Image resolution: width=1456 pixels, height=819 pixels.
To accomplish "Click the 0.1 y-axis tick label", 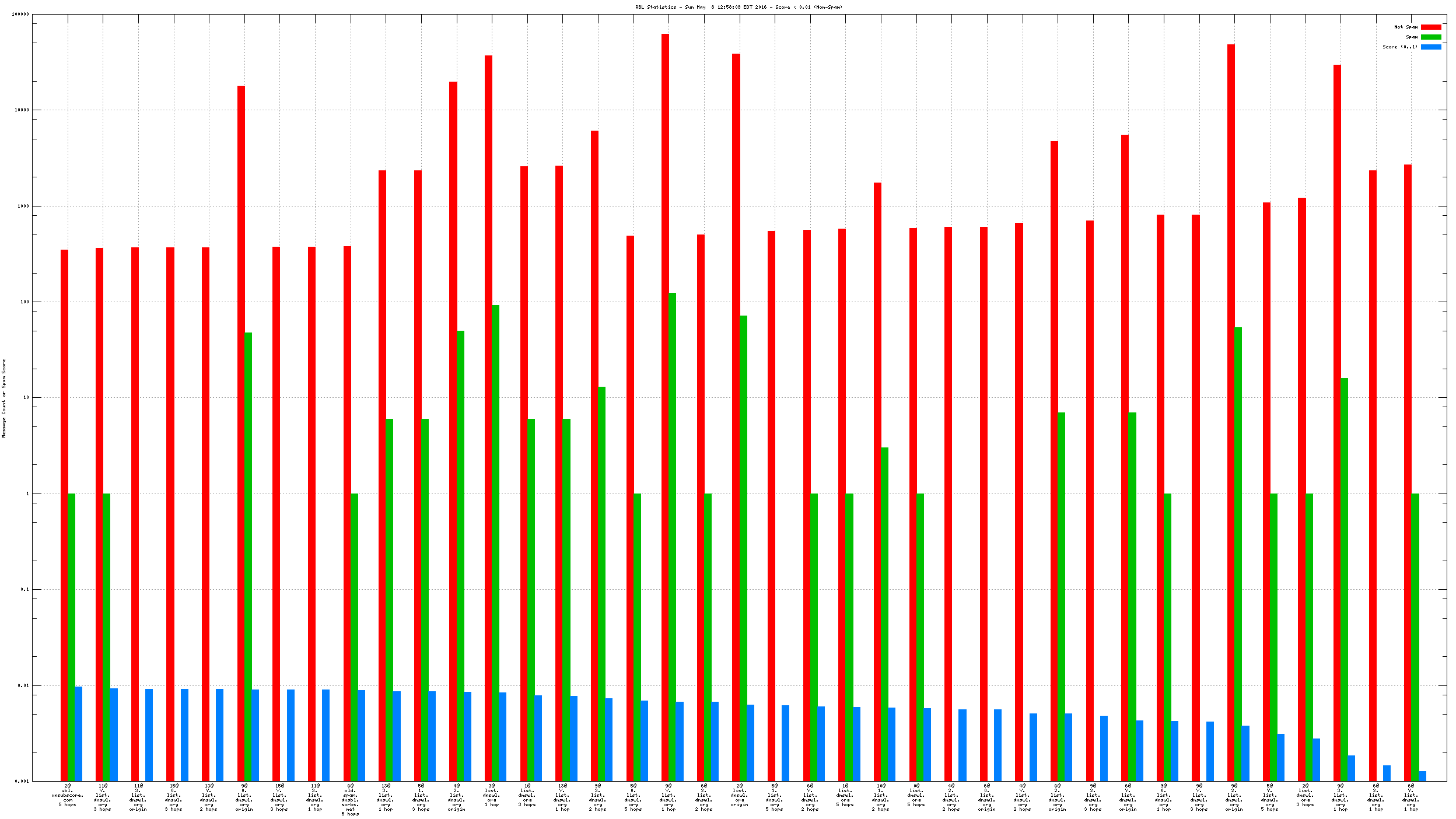I will (x=24, y=590).
